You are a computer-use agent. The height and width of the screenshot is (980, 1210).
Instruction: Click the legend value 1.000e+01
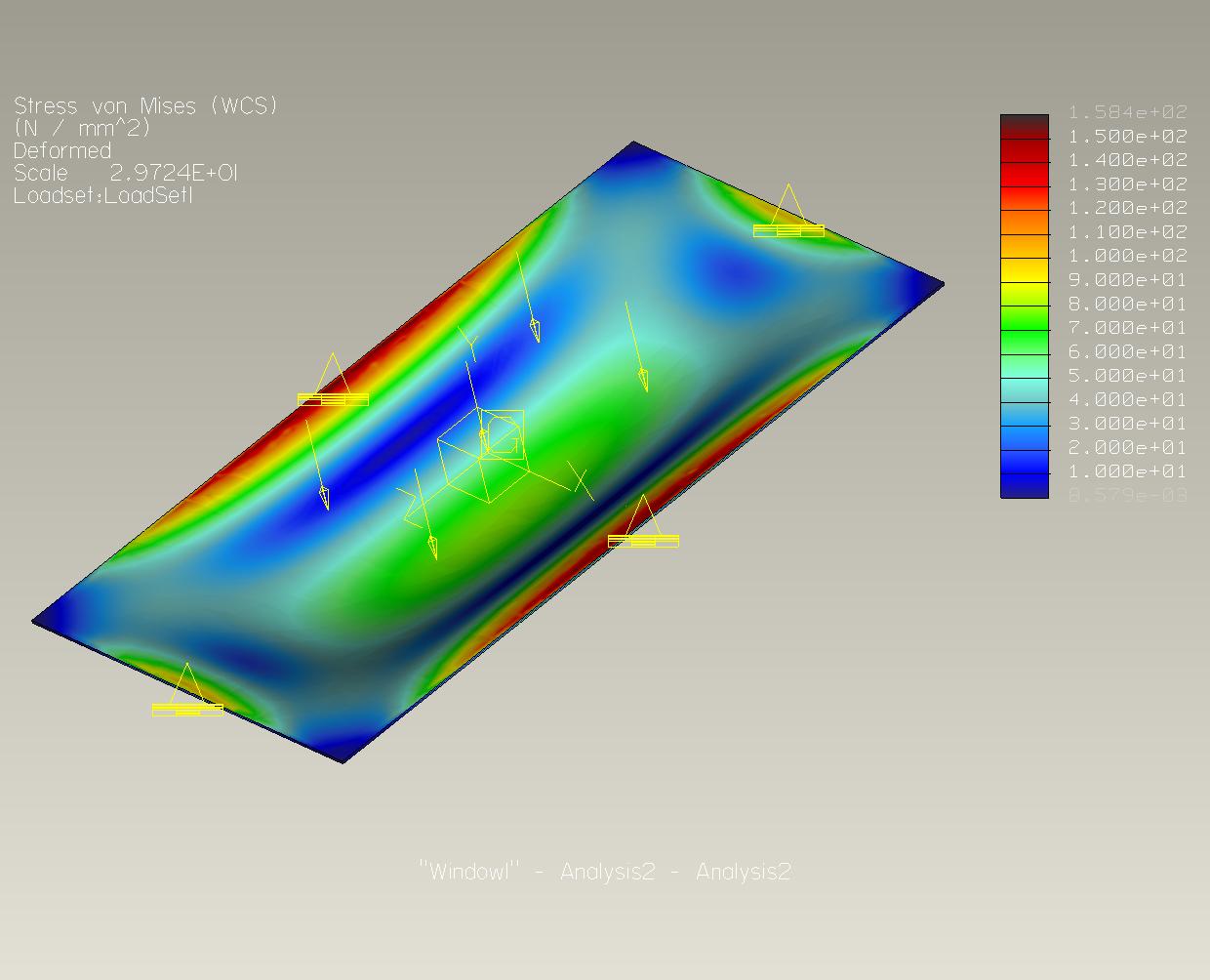click(1128, 470)
